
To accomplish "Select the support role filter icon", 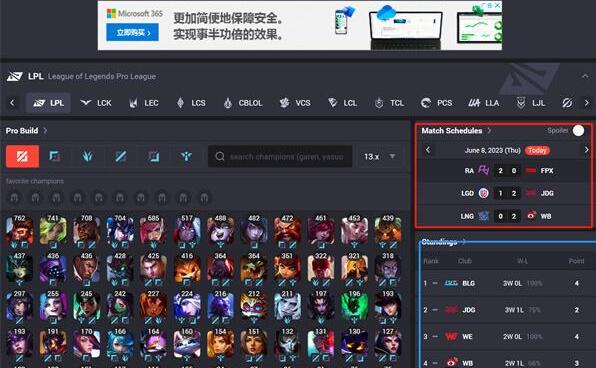I will (186, 156).
